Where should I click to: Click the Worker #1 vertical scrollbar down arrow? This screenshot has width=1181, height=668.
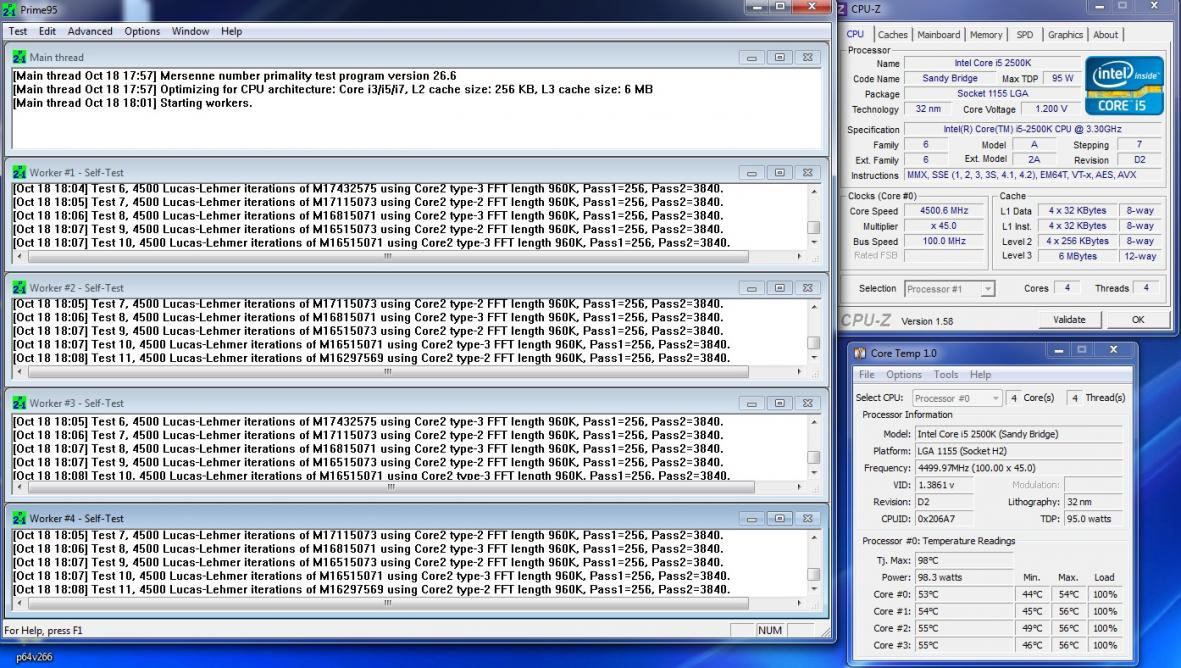point(813,242)
